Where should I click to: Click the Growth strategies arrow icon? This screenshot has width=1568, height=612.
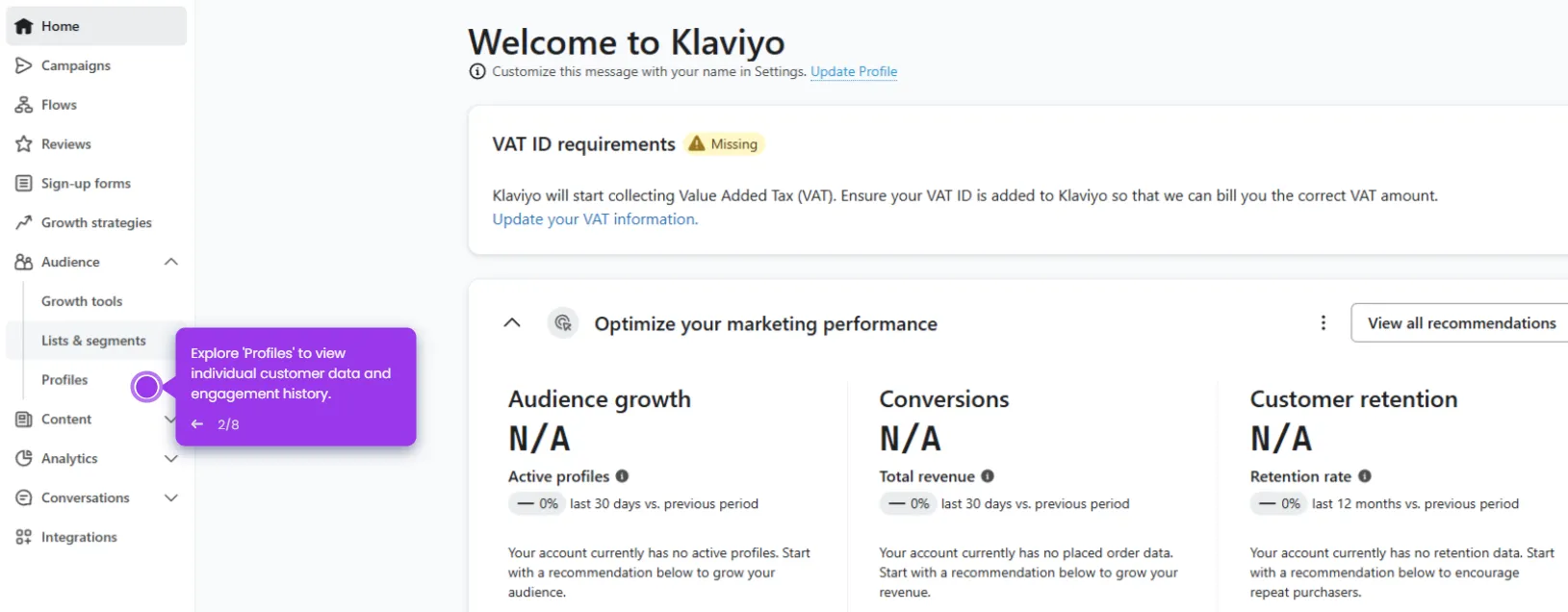pos(23,222)
